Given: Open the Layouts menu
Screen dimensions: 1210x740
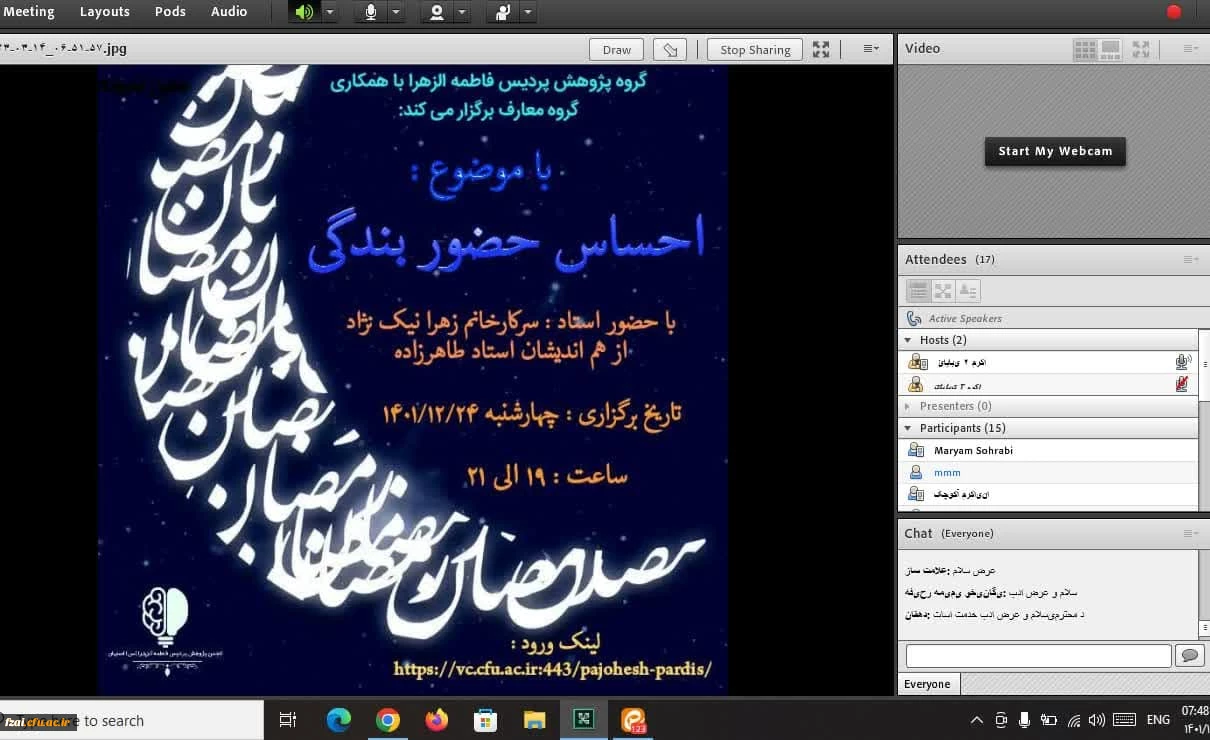Looking at the screenshot, I should point(104,12).
